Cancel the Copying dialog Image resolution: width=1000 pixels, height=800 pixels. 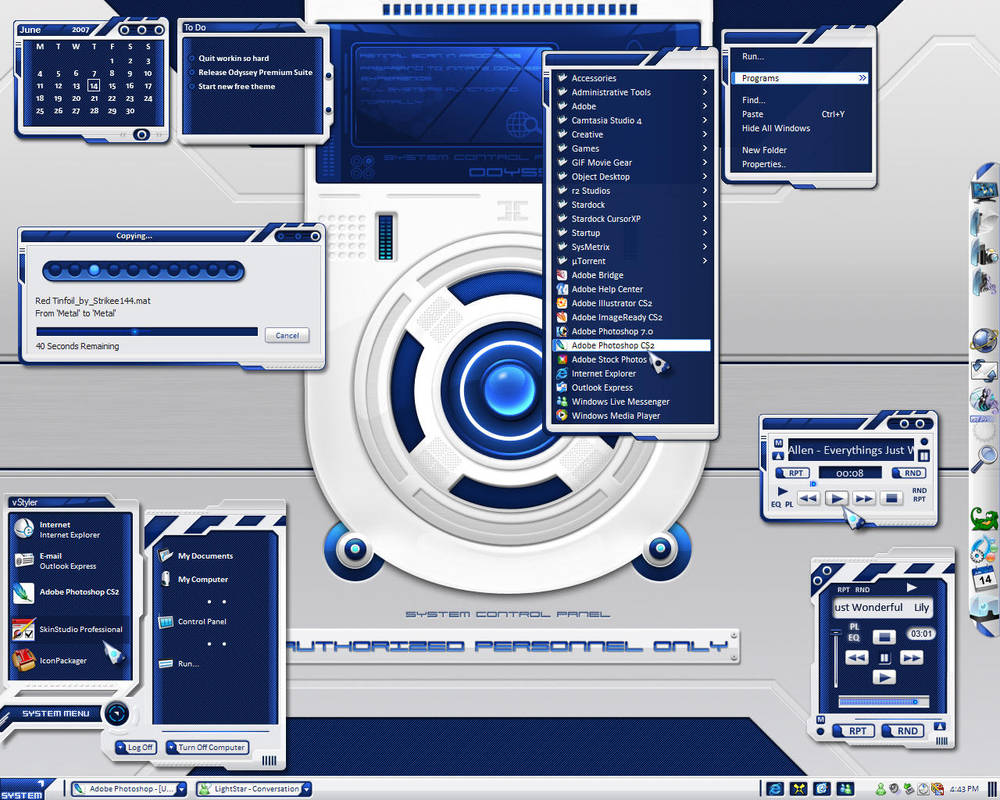pyautogui.click(x=287, y=335)
